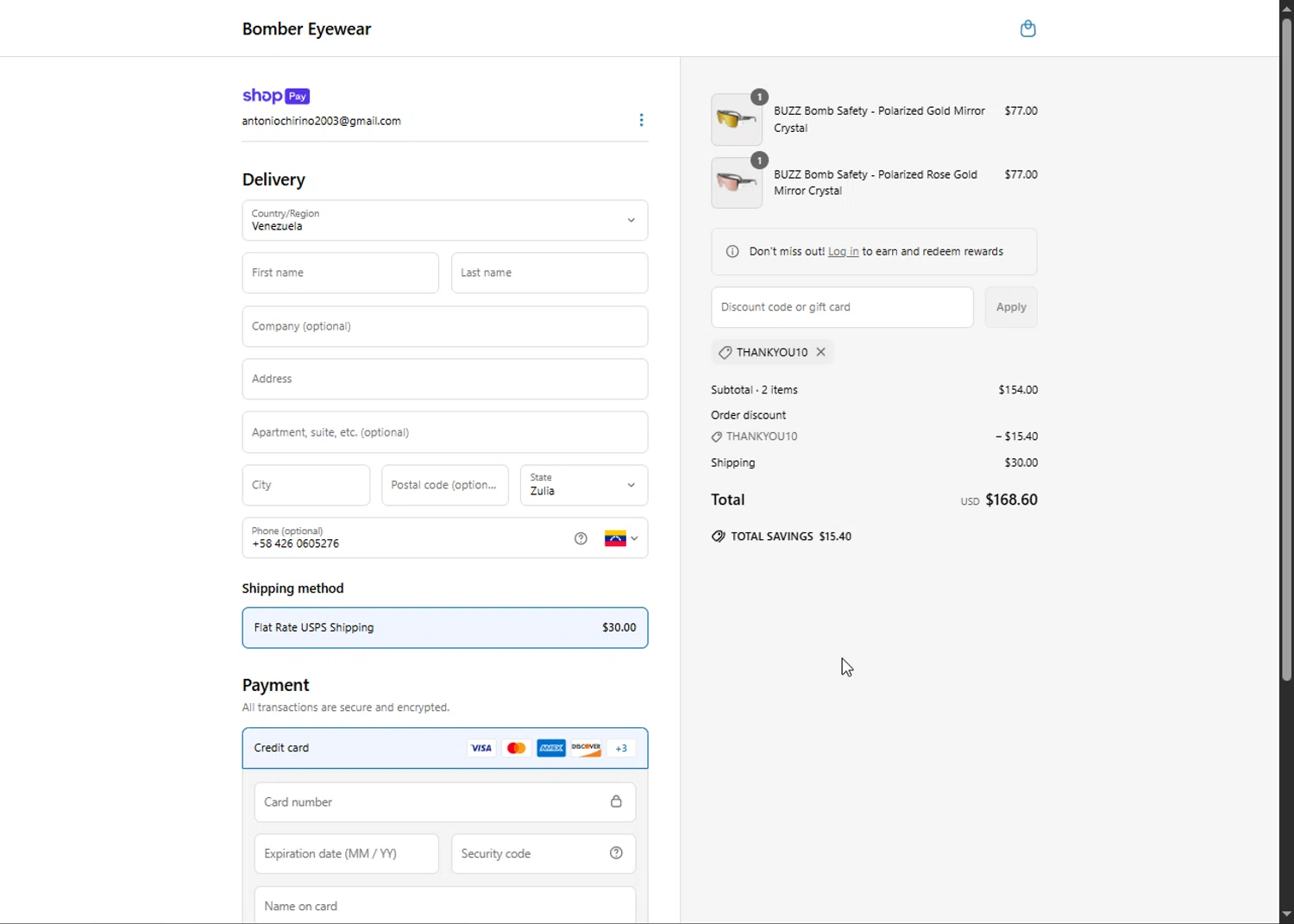Click the Mastercard logo

tap(516, 748)
